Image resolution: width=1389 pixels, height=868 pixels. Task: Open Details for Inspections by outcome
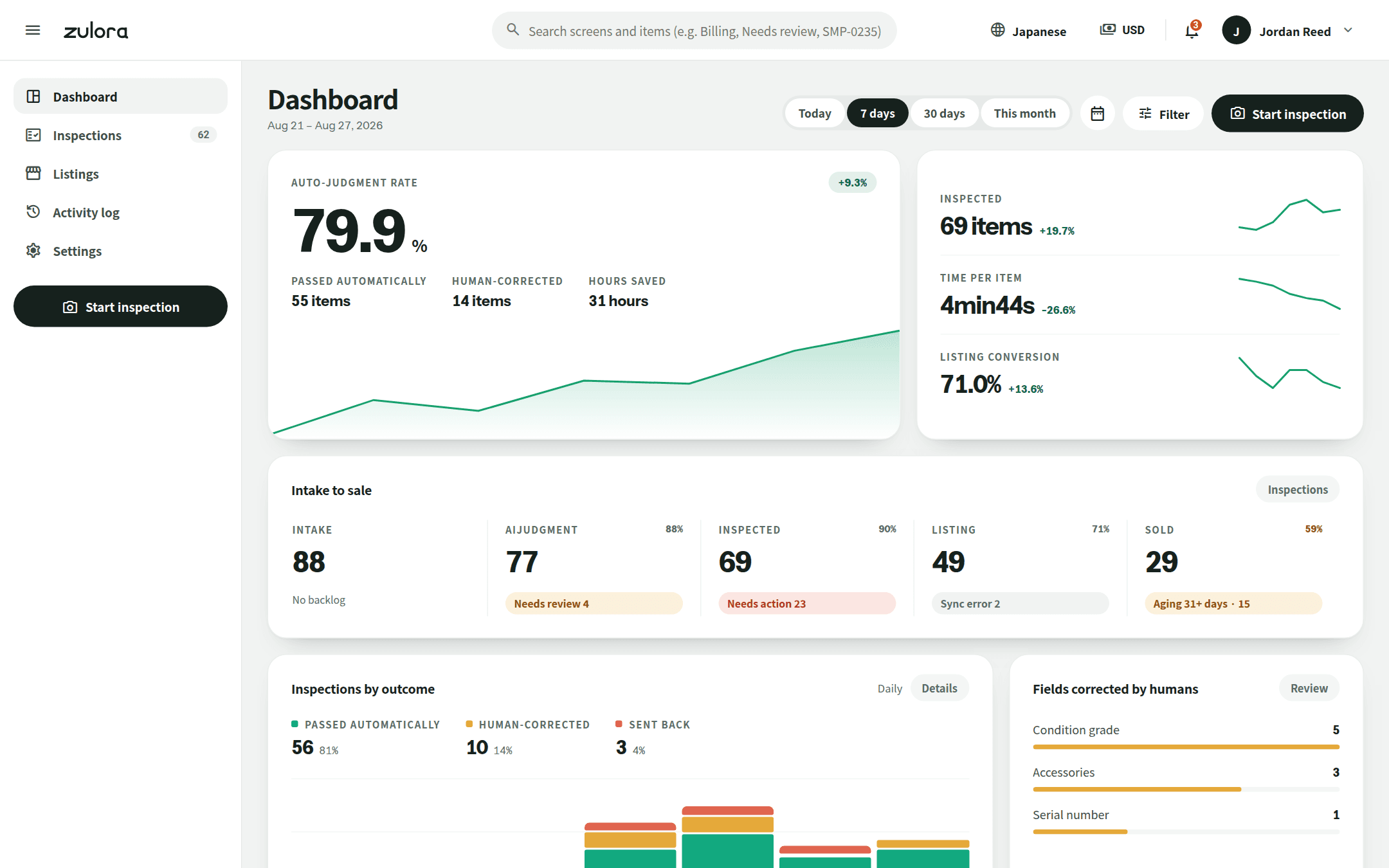[939, 688]
